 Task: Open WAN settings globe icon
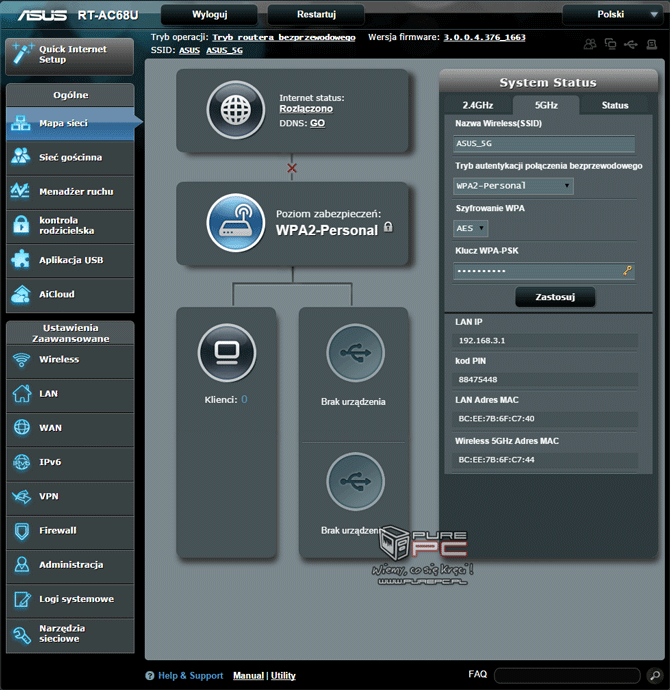(22, 427)
